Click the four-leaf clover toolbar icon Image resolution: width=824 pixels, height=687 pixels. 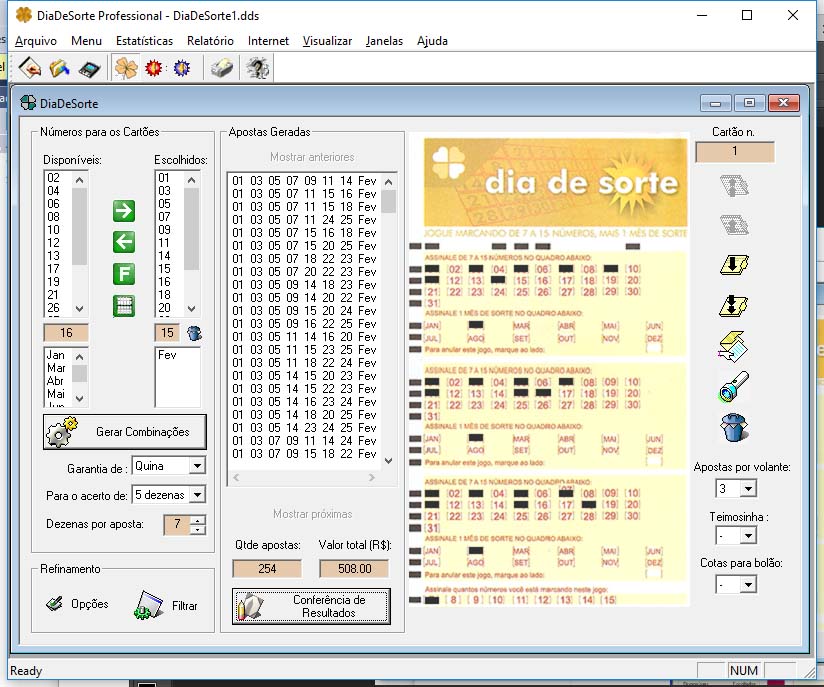126,68
